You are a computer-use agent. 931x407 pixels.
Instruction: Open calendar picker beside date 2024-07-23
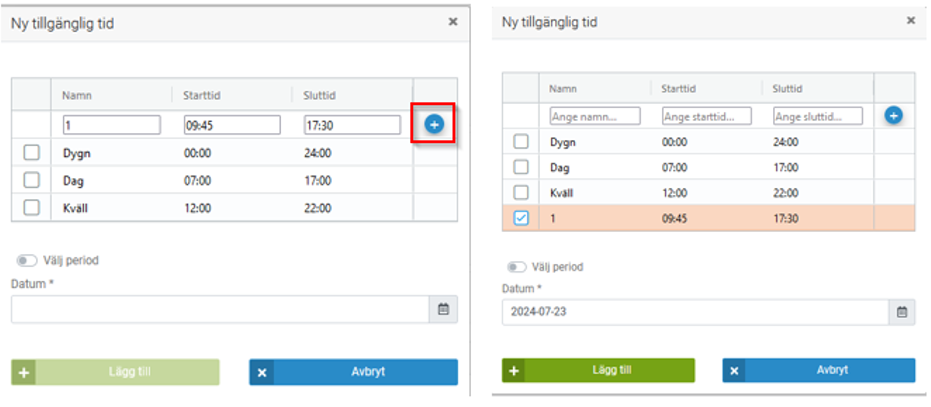tap(902, 312)
